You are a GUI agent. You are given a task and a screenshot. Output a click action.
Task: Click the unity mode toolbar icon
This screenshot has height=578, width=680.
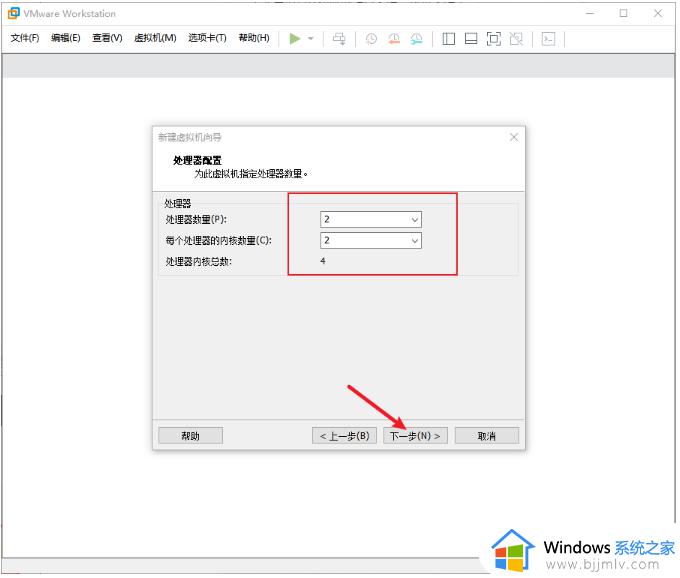click(516, 39)
